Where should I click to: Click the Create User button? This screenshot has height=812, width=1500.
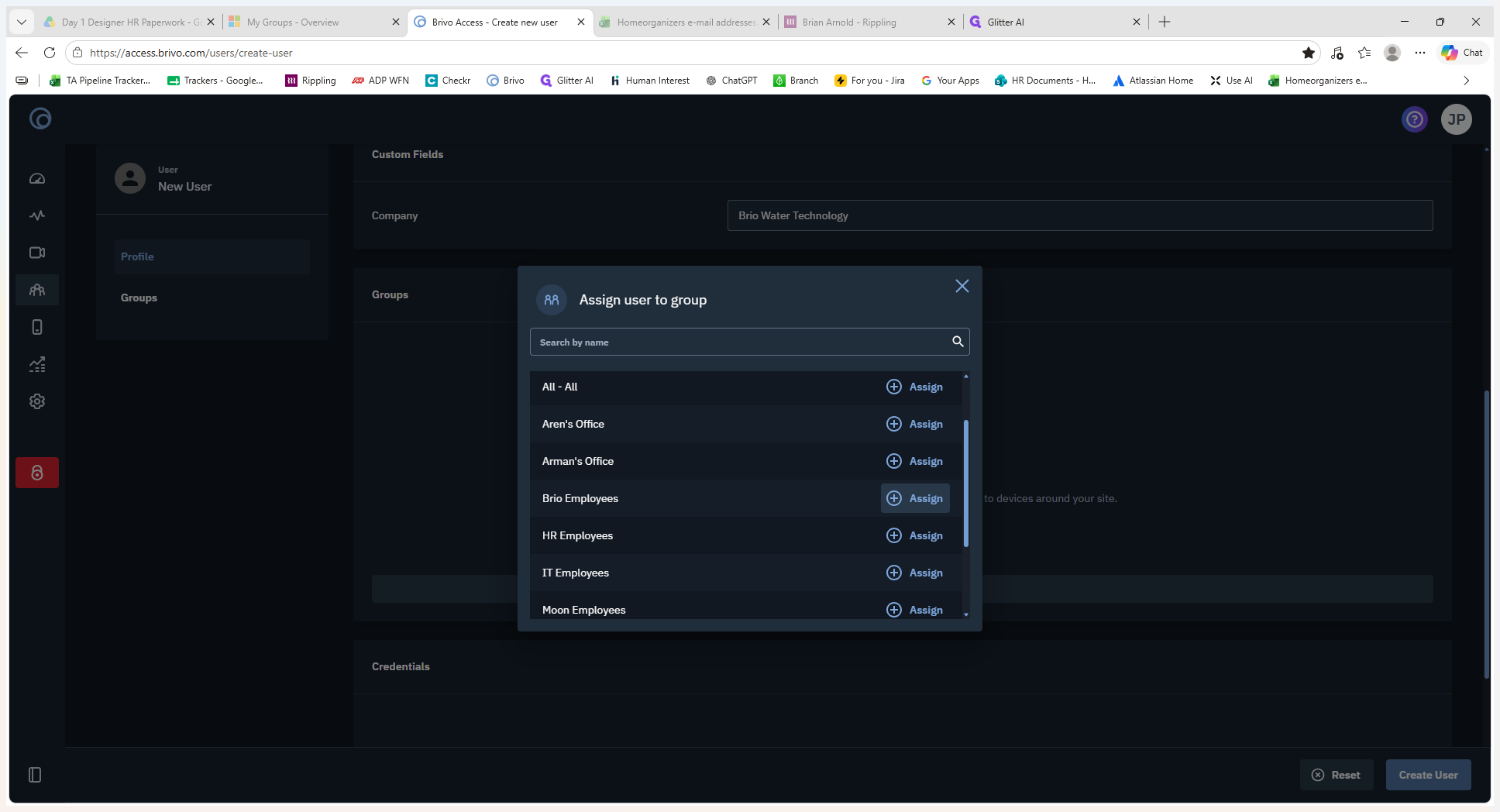tap(1428, 775)
